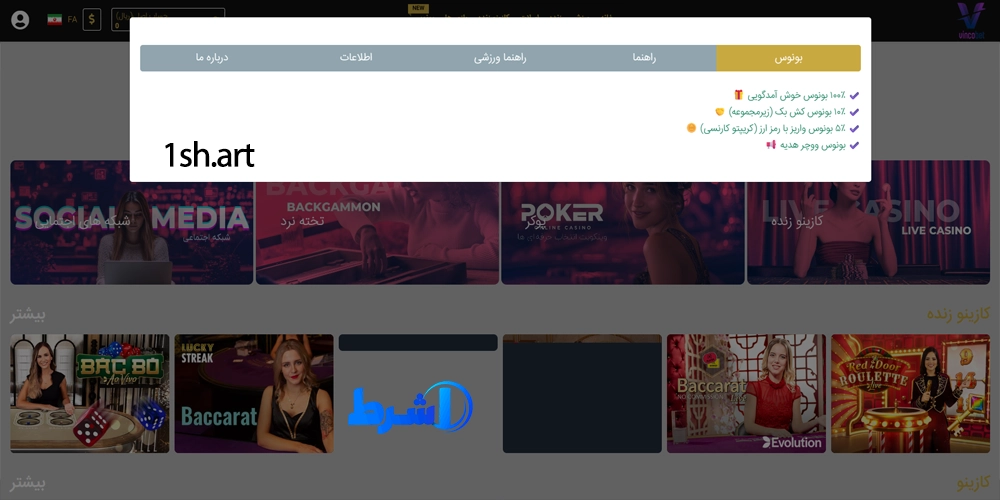Open the account balance box in header

[167, 20]
